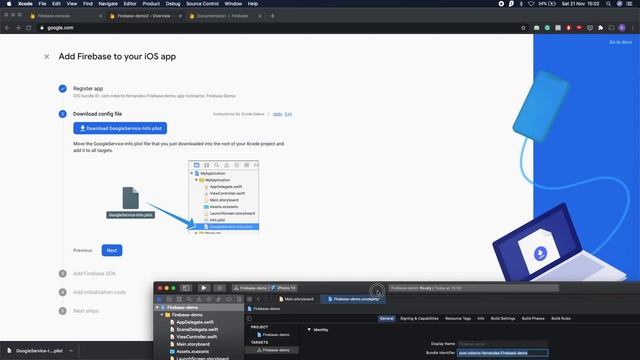Open Xcode Product menu
Screen dimensions: 640x360
coord(151,4)
